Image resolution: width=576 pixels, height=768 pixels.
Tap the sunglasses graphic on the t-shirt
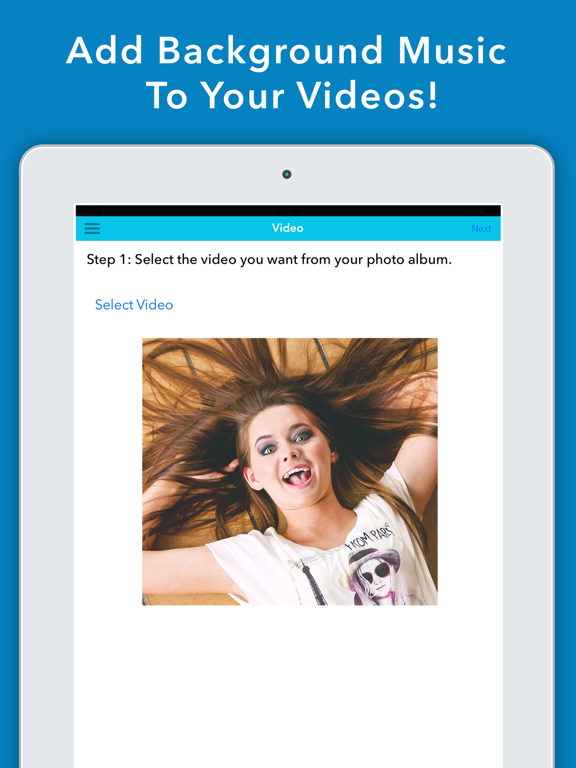pos(377,570)
